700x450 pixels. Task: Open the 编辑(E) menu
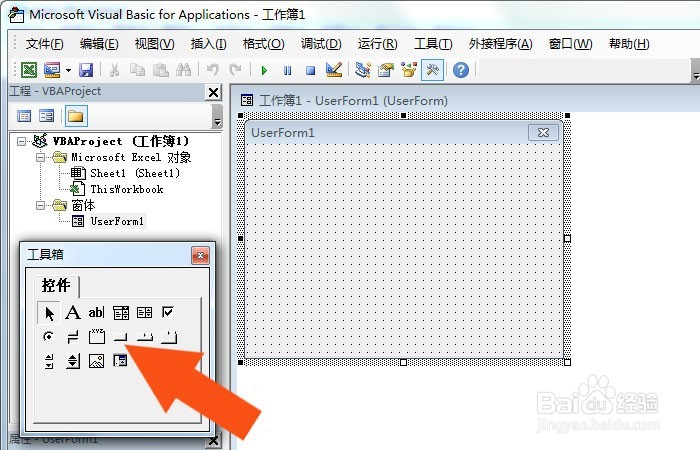click(x=99, y=44)
